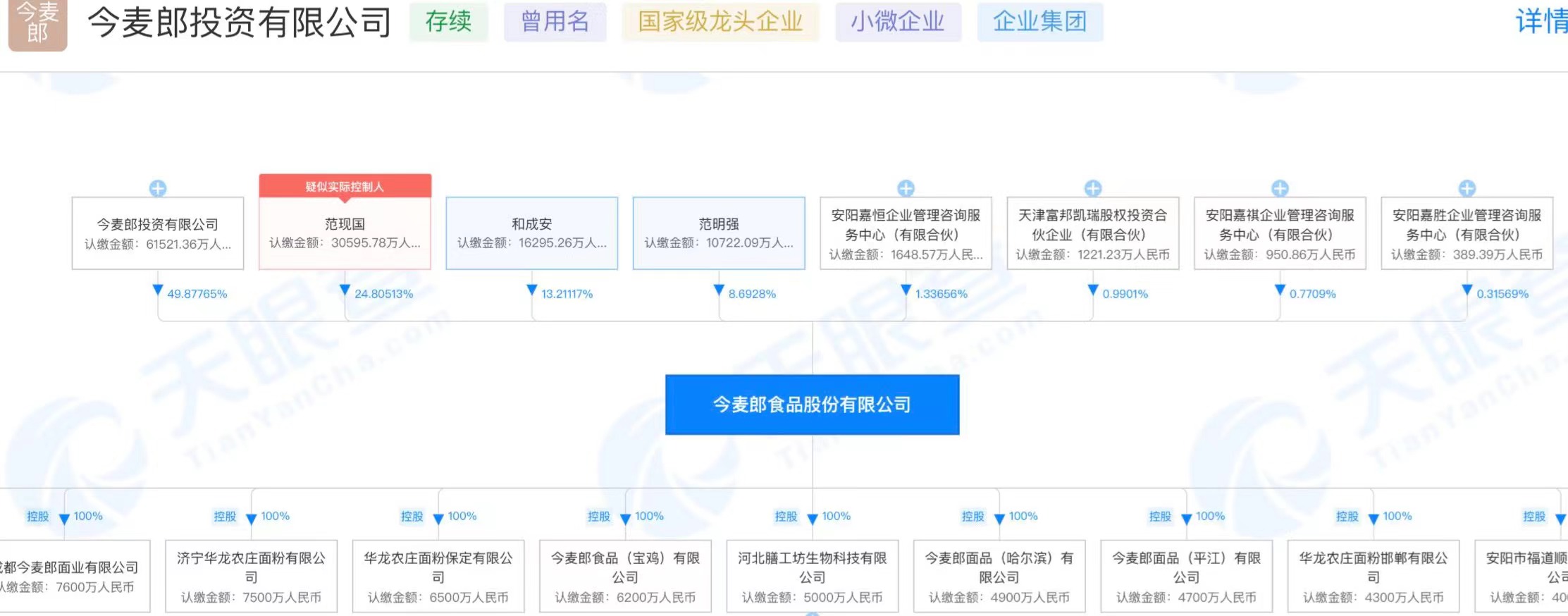Click 控股 label above 华龙农庄面粉邯郸
The height and width of the screenshot is (616, 1568).
coord(1347,516)
